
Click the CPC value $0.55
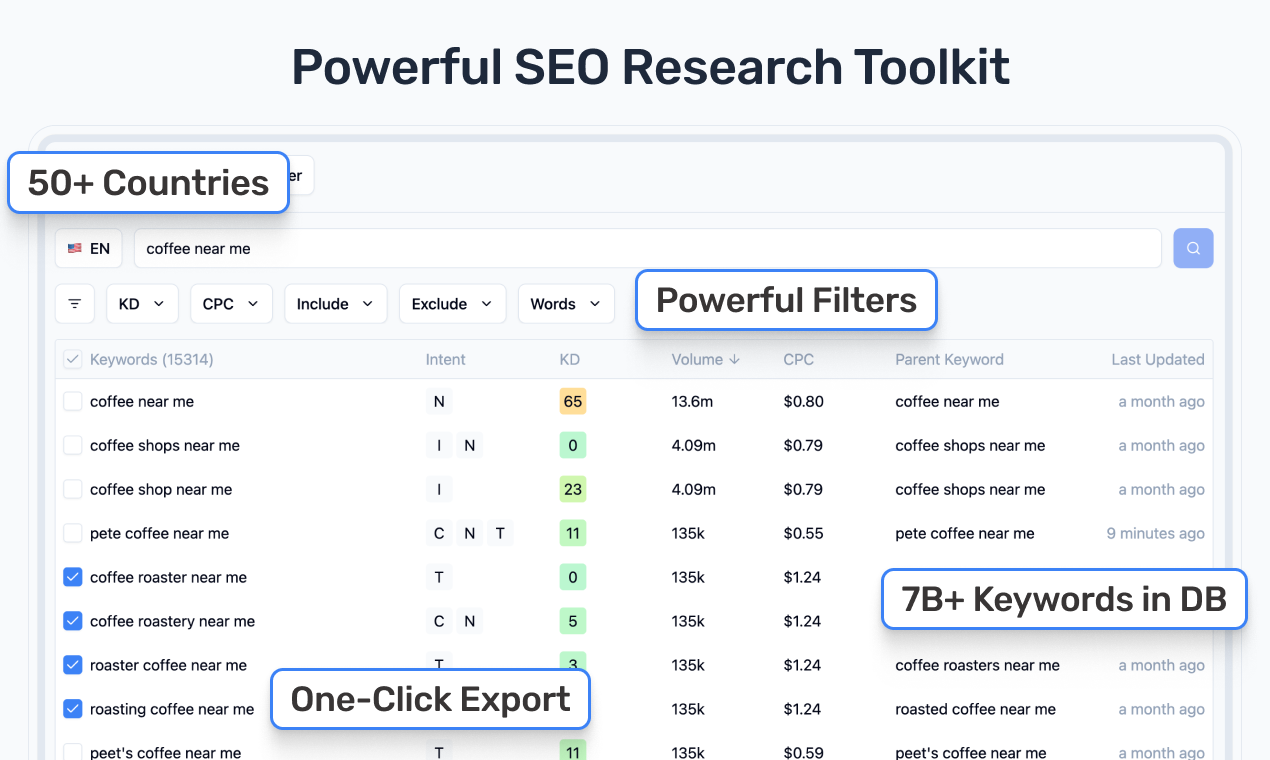803,533
